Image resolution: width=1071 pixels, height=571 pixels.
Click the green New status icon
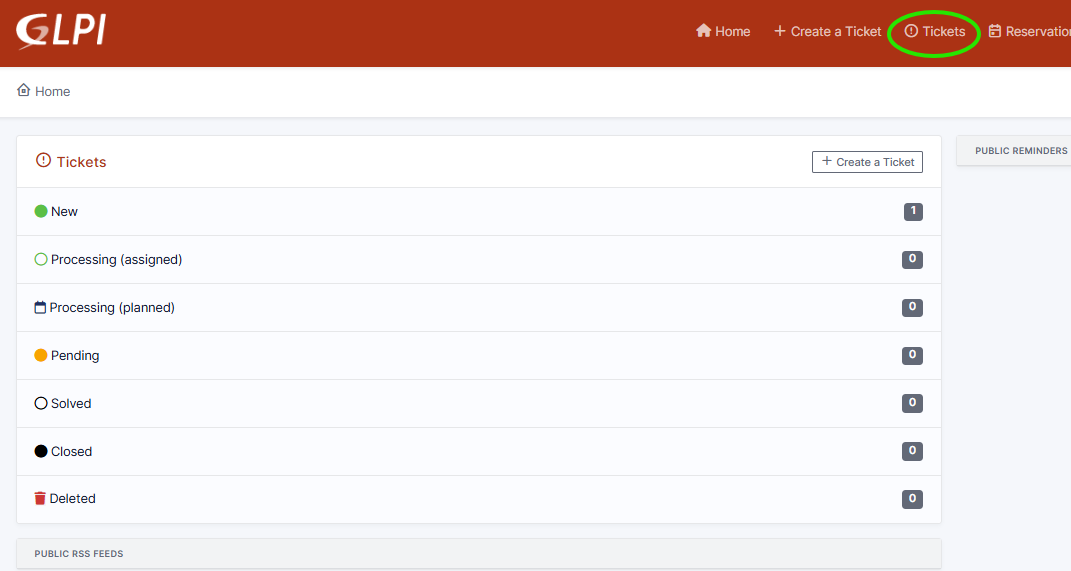(x=41, y=211)
